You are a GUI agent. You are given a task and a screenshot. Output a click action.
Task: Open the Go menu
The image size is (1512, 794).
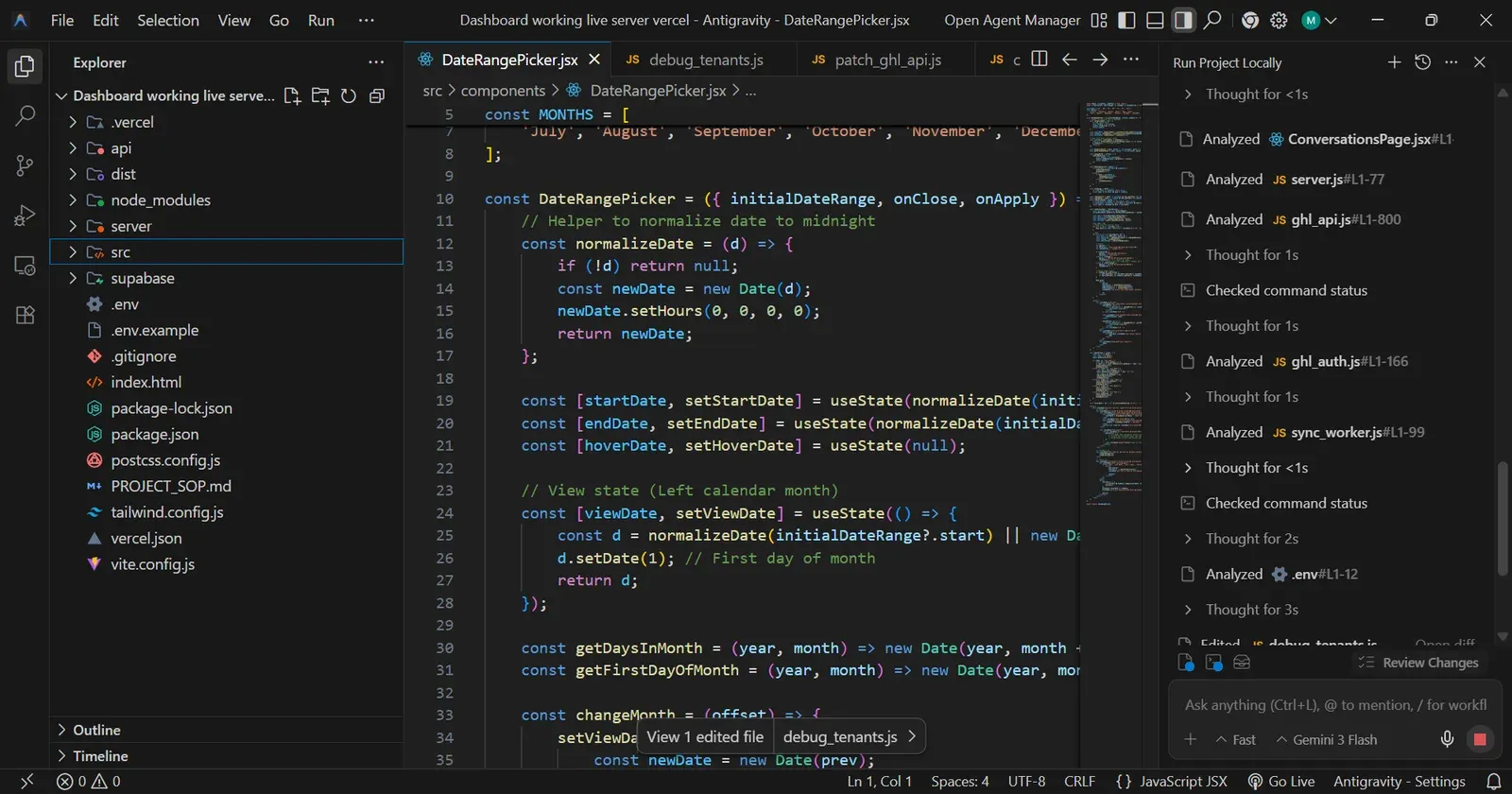click(x=279, y=20)
